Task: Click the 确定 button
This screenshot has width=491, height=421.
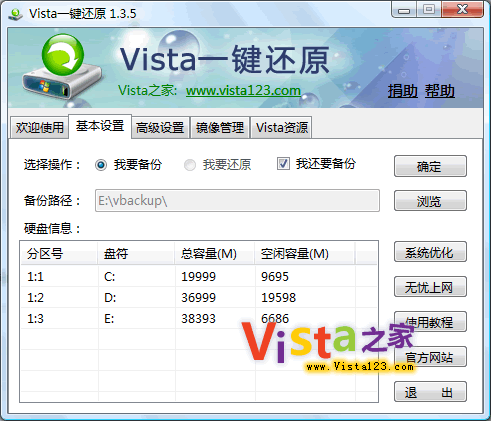Action: click(x=430, y=166)
